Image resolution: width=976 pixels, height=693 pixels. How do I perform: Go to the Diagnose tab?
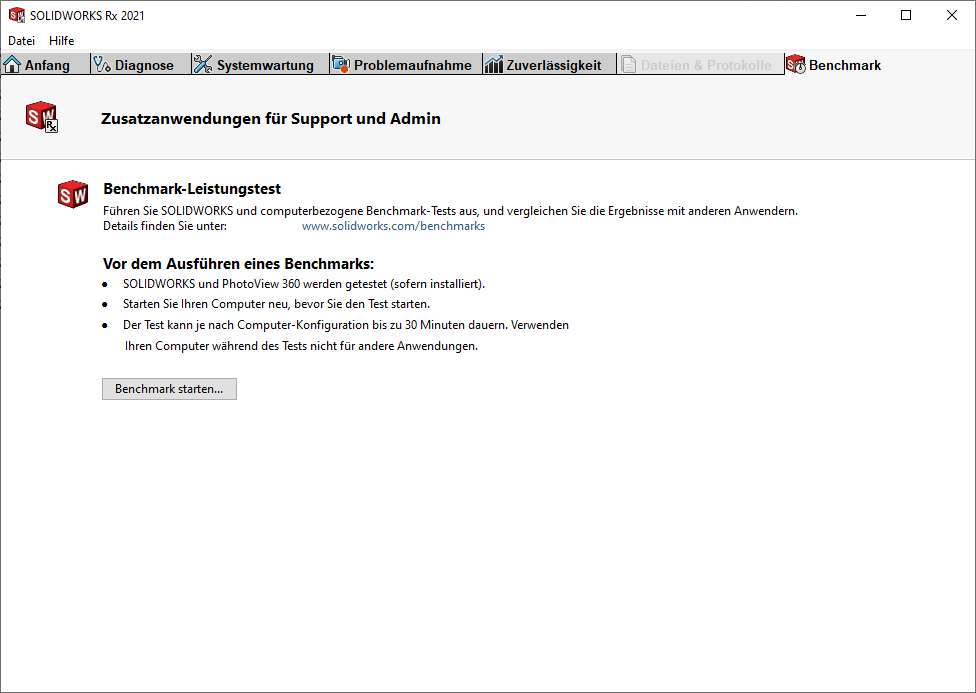coord(144,65)
